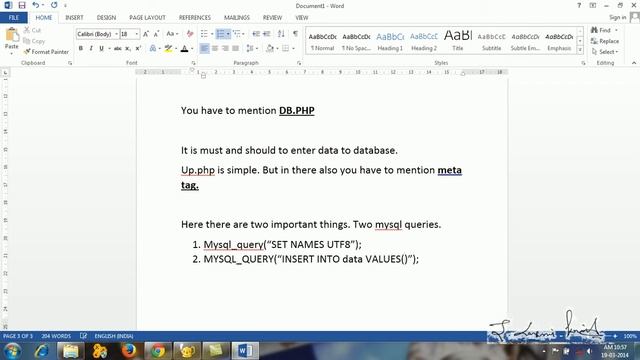The image size is (640, 360).
Task: Open Calibri (Body) font name dropdown
Action: click(x=116, y=34)
